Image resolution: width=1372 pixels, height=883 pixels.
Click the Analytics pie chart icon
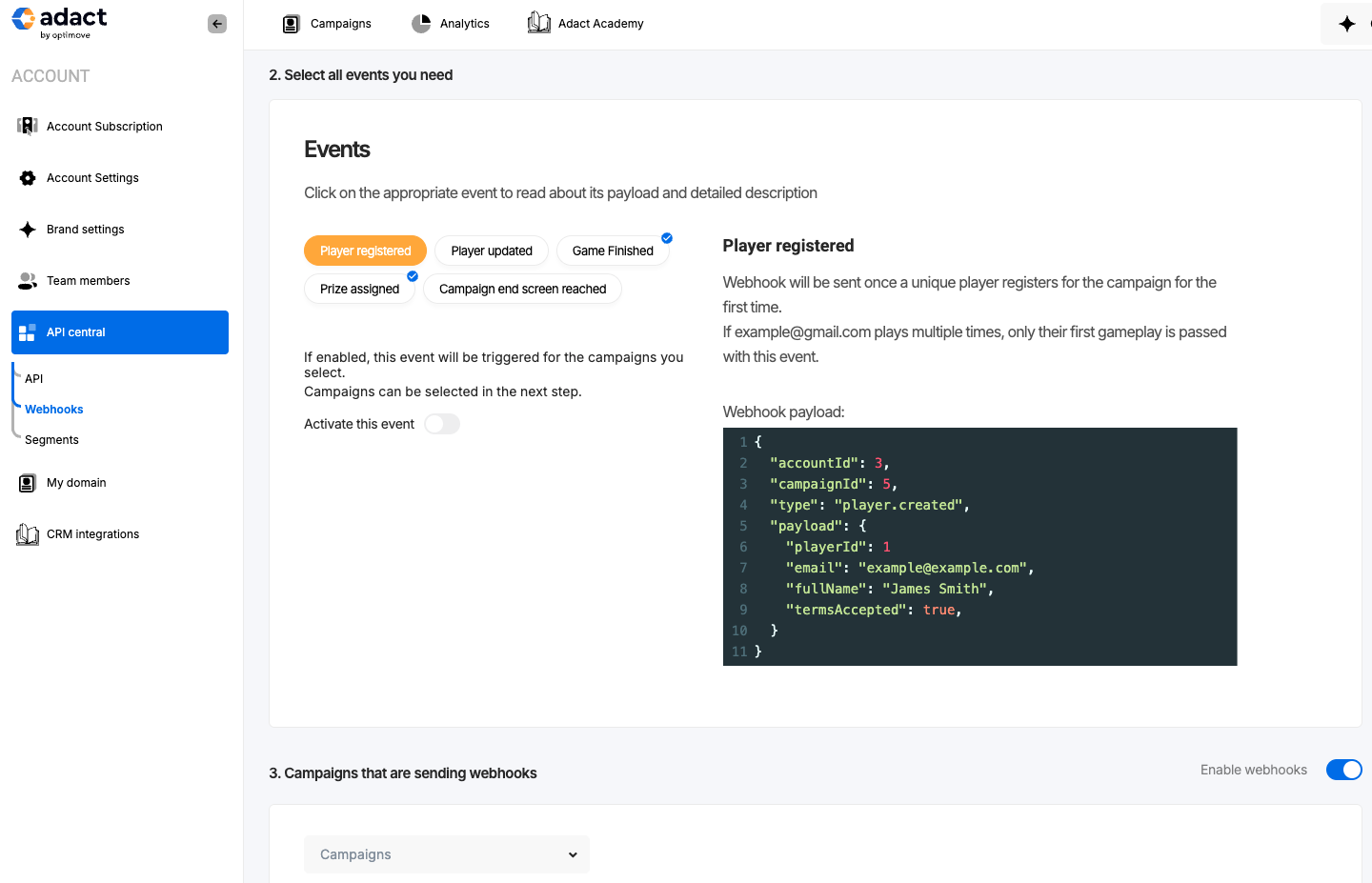coord(421,24)
